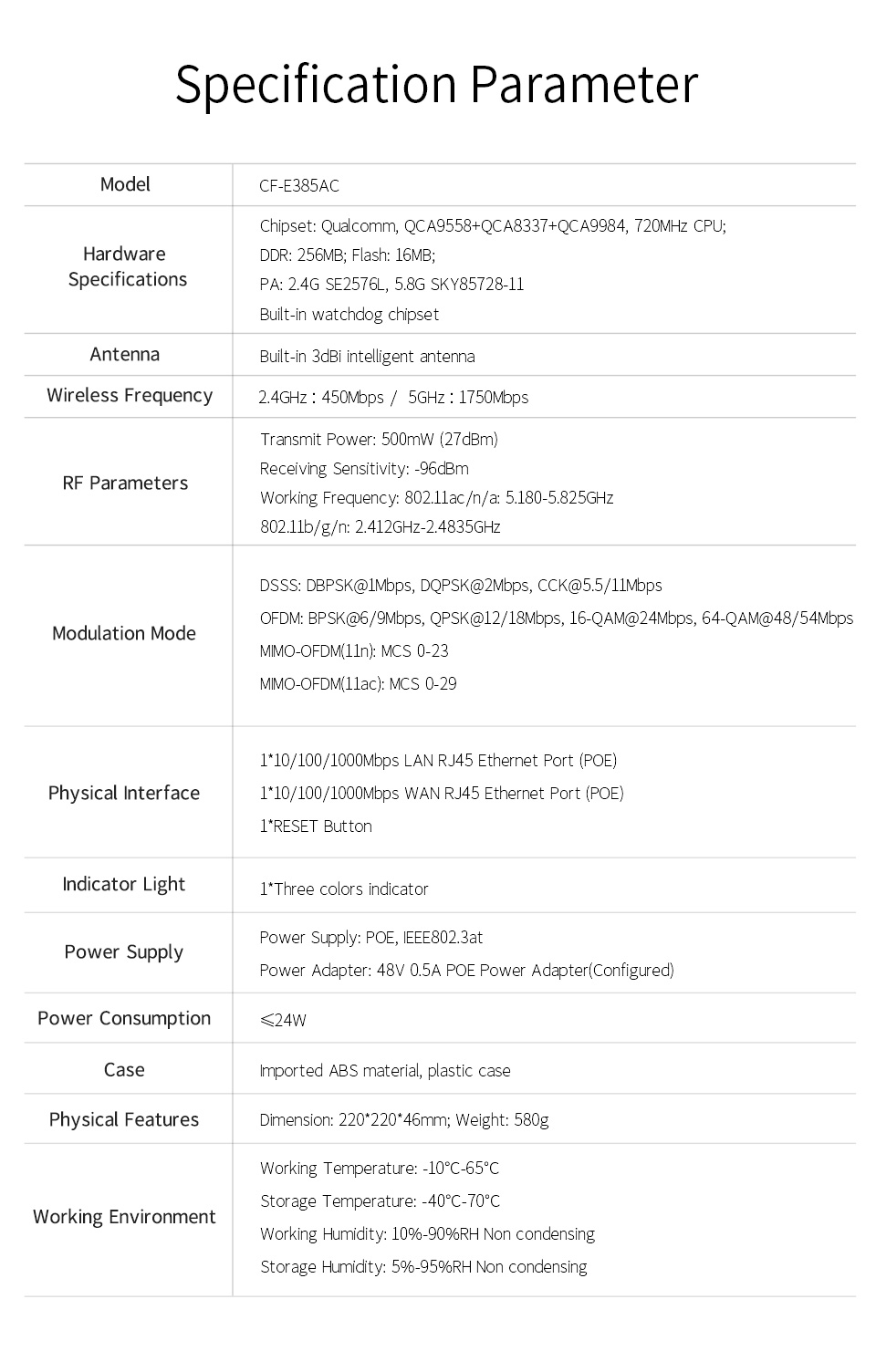Click the Power Consumption label
The height and width of the screenshot is (1372, 876).
coord(124,1018)
